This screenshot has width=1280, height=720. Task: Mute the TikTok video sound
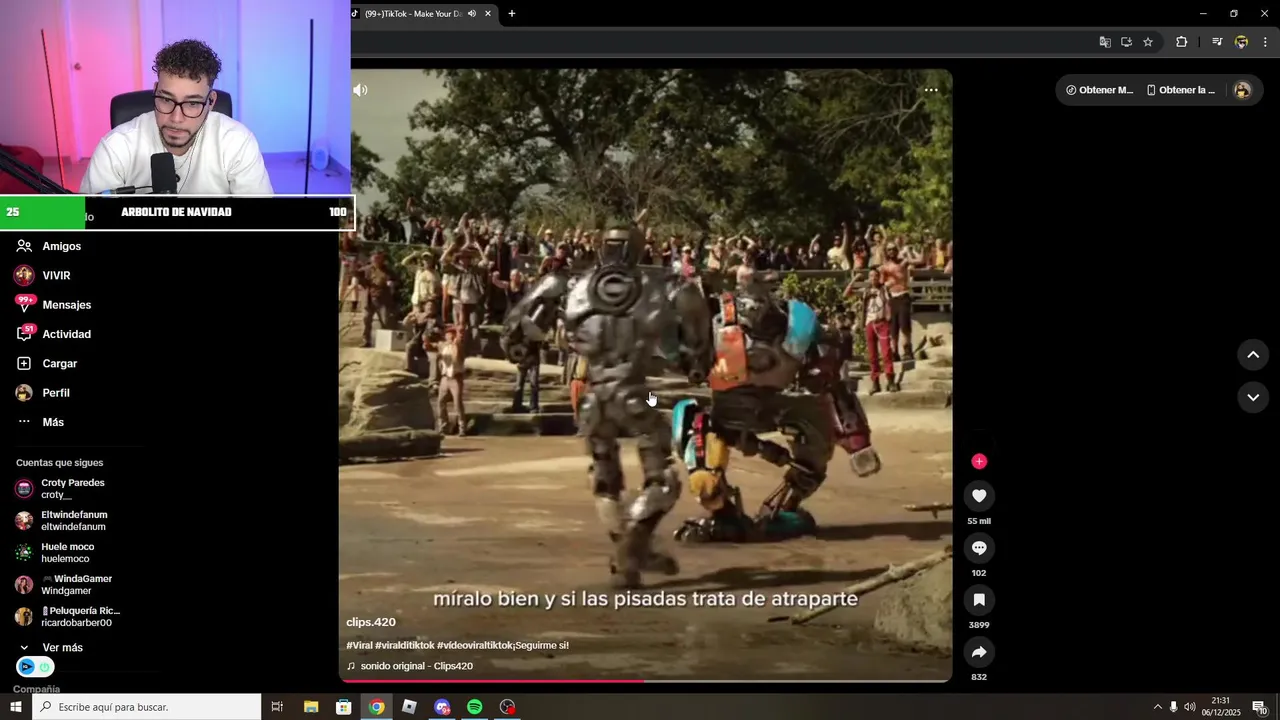[x=360, y=90]
